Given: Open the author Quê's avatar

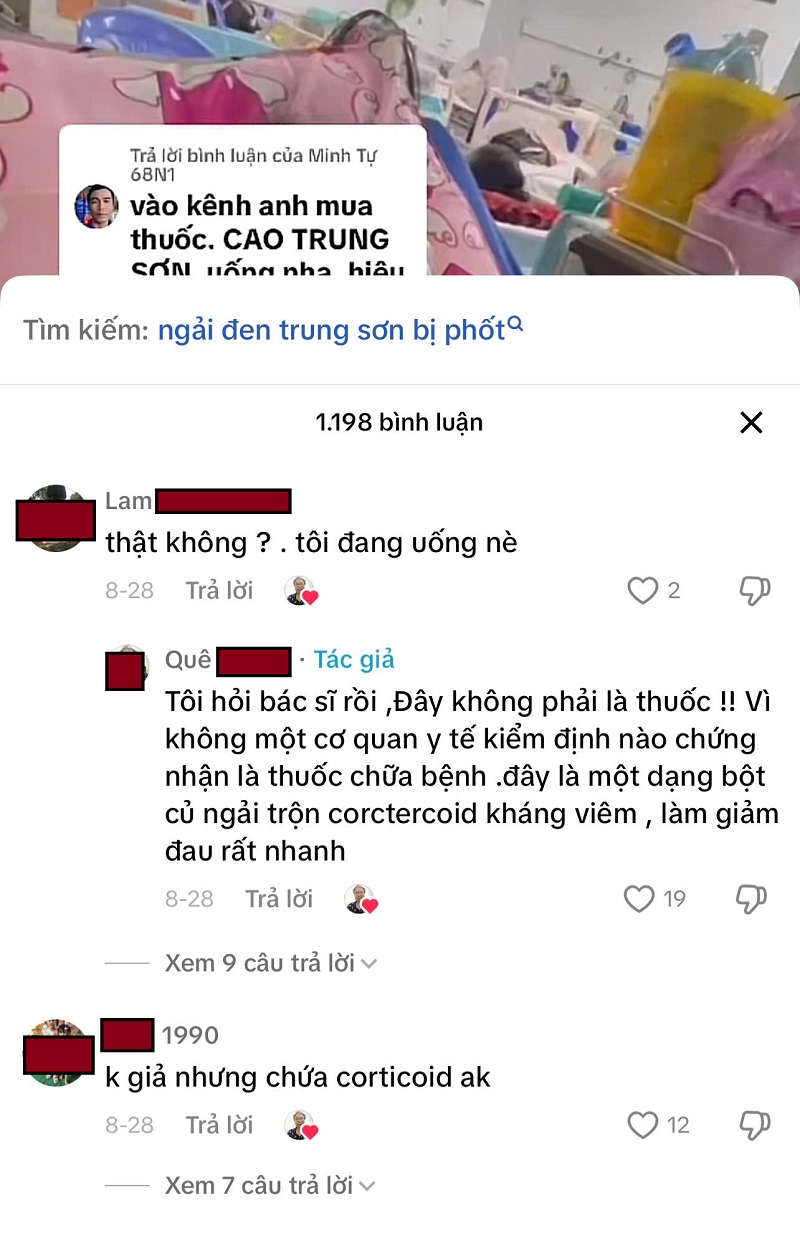Looking at the screenshot, I should (x=127, y=667).
